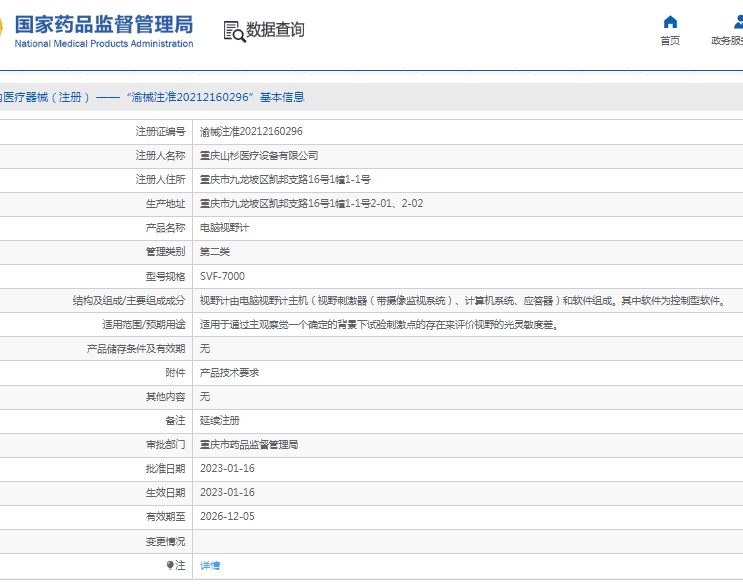The width and height of the screenshot is (743, 587).
Task: Select the page title containing 基本信息
Action: tap(153, 97)
